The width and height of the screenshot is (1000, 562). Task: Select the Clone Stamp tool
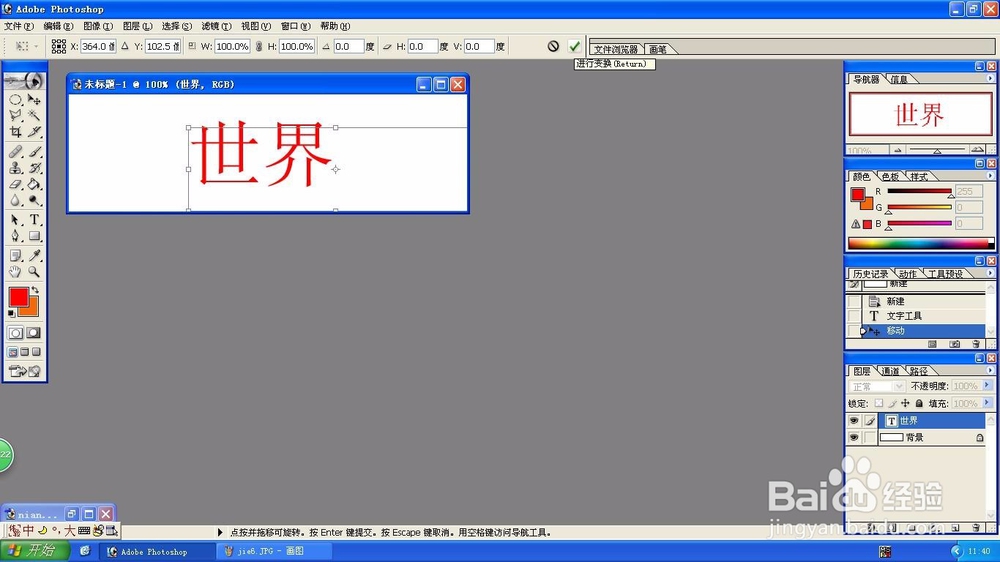coord(15,168)
